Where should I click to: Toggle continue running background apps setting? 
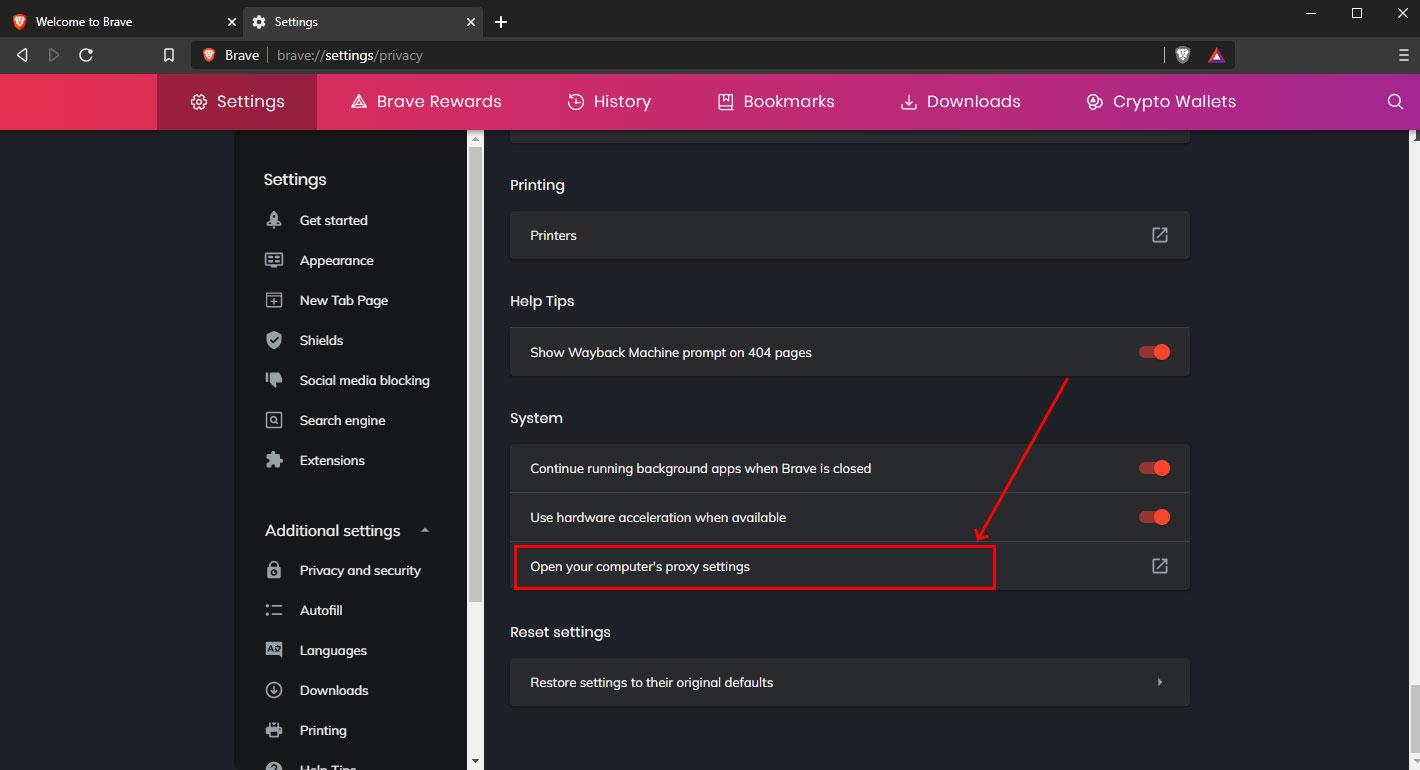point(1154,468)
